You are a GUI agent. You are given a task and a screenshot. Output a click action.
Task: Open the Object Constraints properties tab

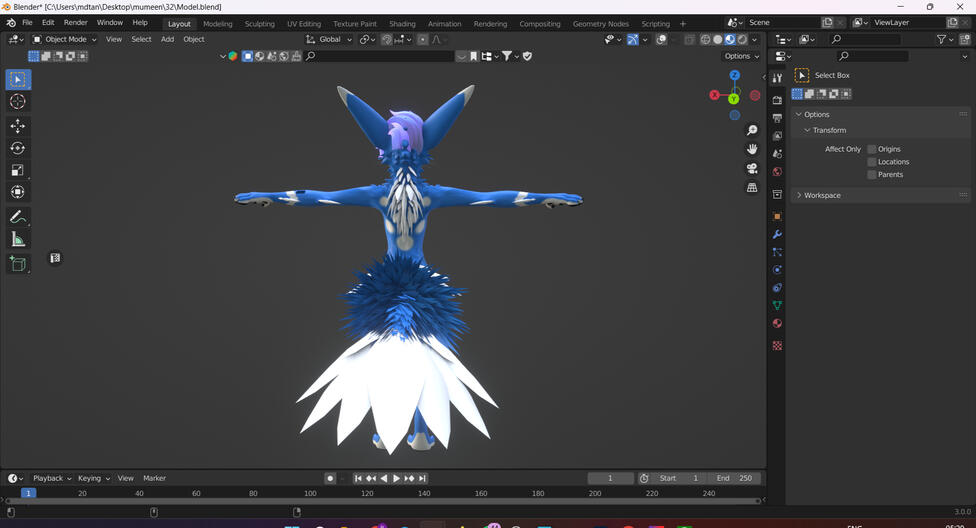point(777,288)
